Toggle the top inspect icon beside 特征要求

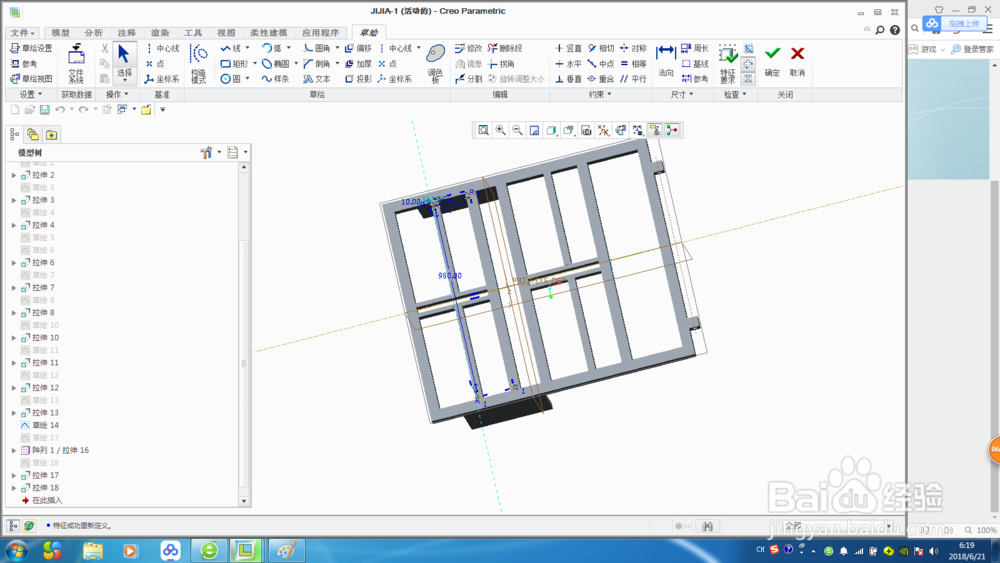pos(749,49)
